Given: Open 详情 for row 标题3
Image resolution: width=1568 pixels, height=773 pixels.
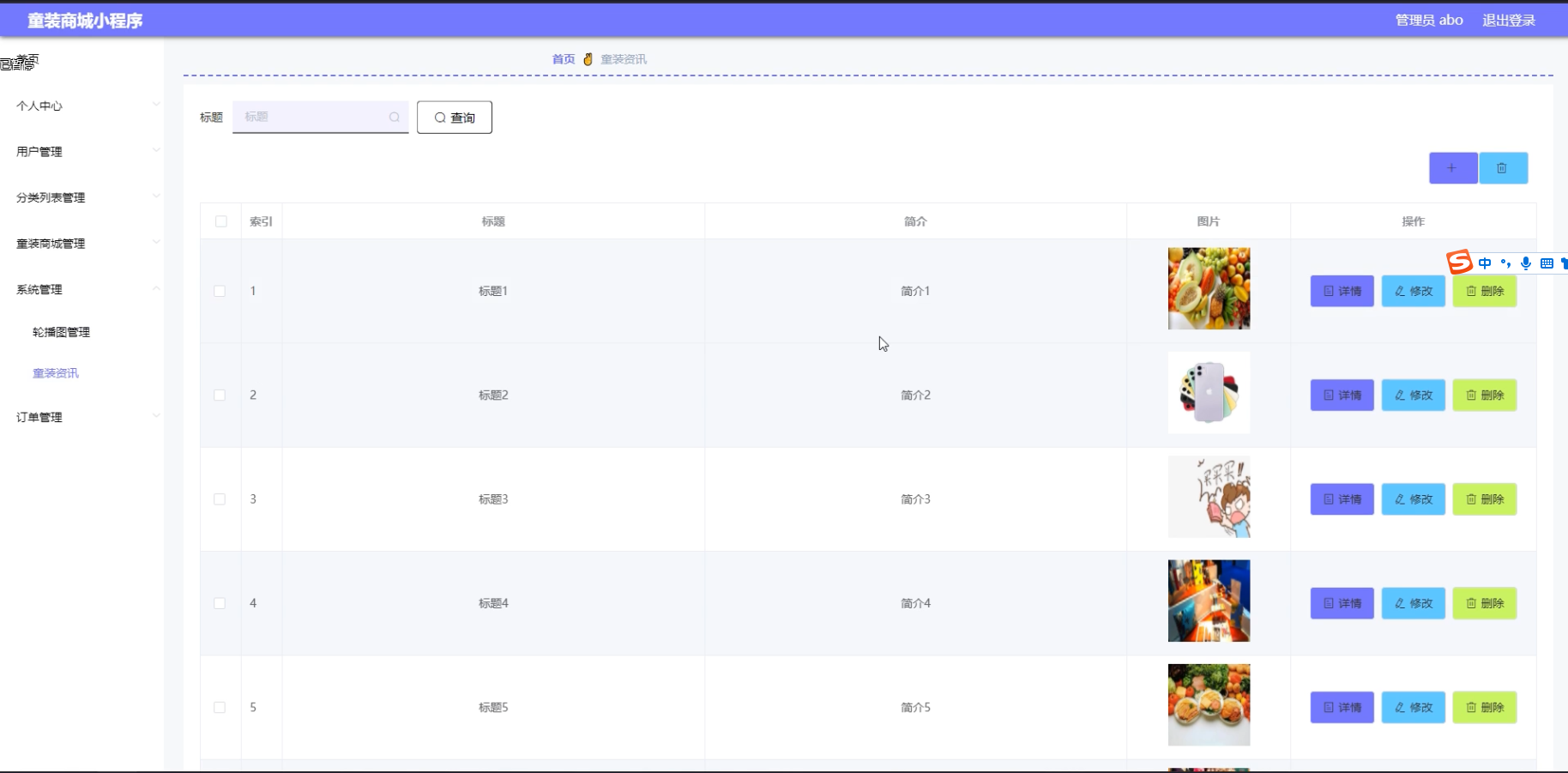Looking at the screenshot, I should coord(1342,499).
